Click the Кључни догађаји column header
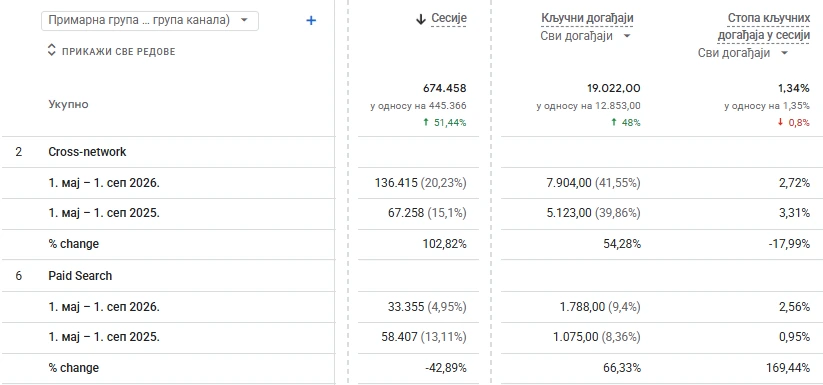 click(587, 19)
